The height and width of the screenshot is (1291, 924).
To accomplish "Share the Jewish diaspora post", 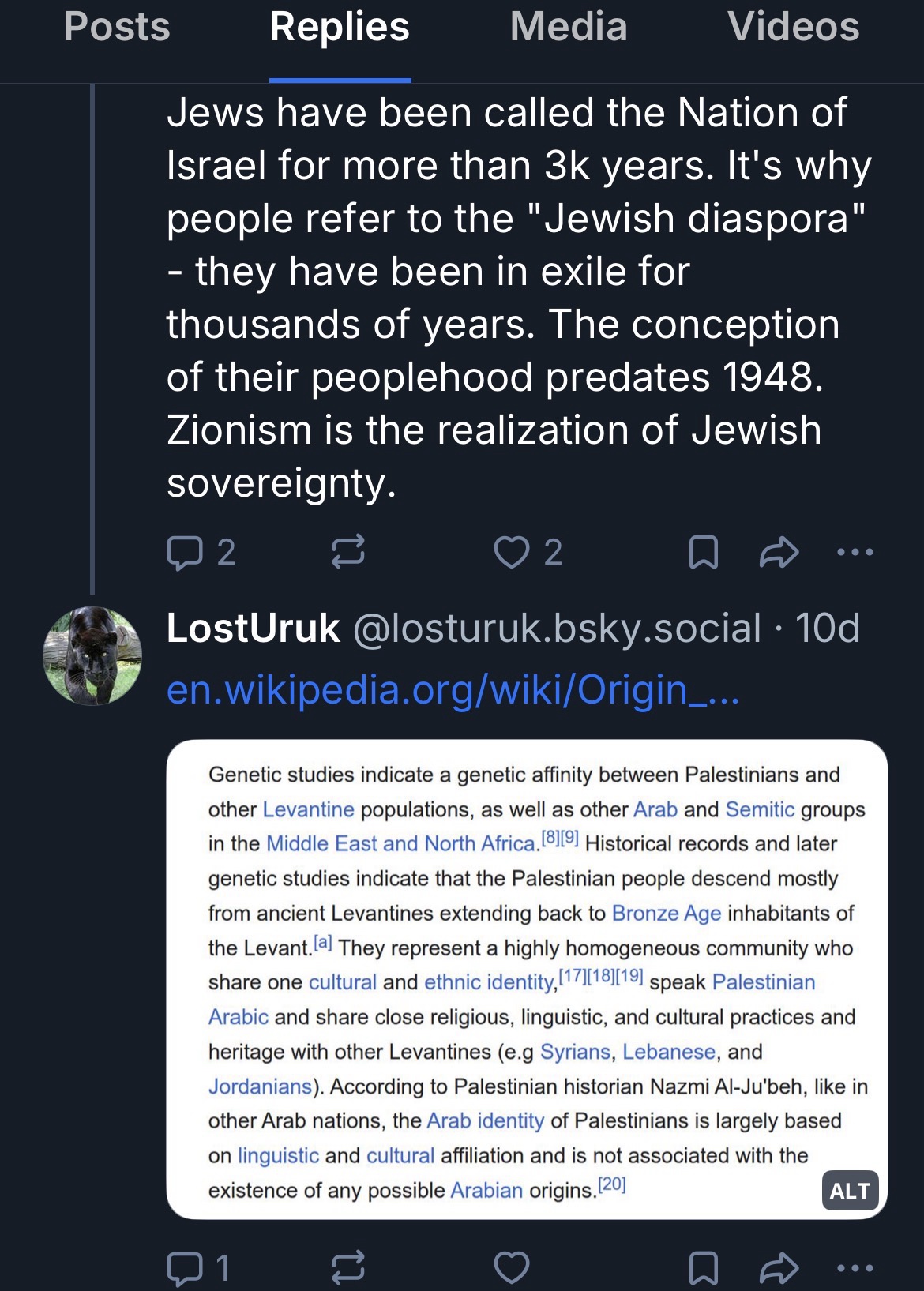I will [779, 552].
